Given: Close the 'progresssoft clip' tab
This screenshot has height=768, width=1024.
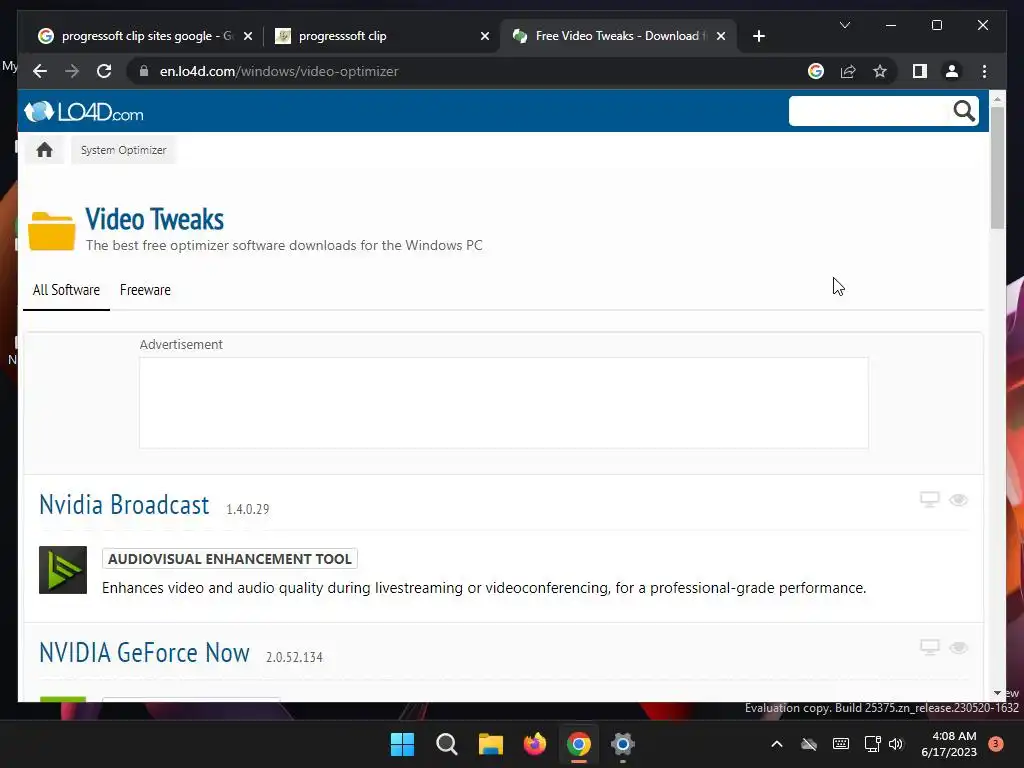Looking at the screenshot, I should [x=485, y=36].
